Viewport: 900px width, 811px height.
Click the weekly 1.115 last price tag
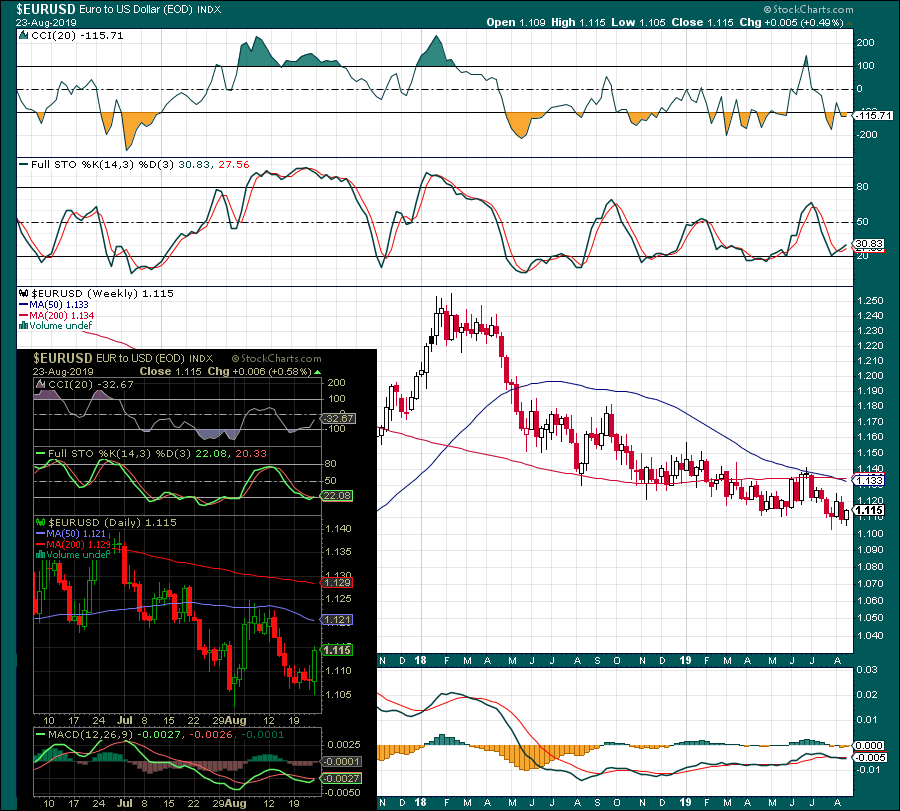[870, 510]
